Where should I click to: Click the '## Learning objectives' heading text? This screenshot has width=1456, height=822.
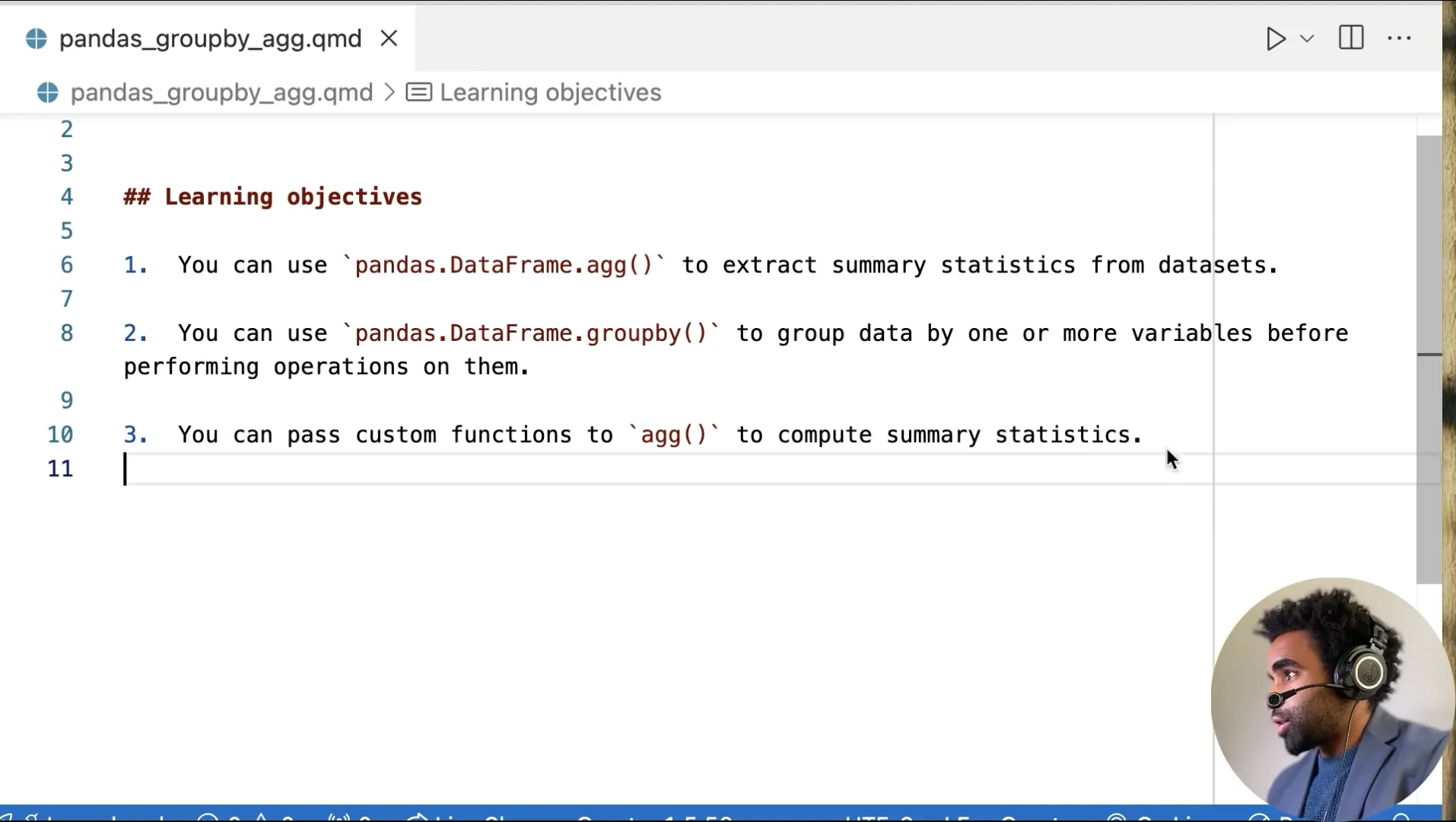(273, 197)
